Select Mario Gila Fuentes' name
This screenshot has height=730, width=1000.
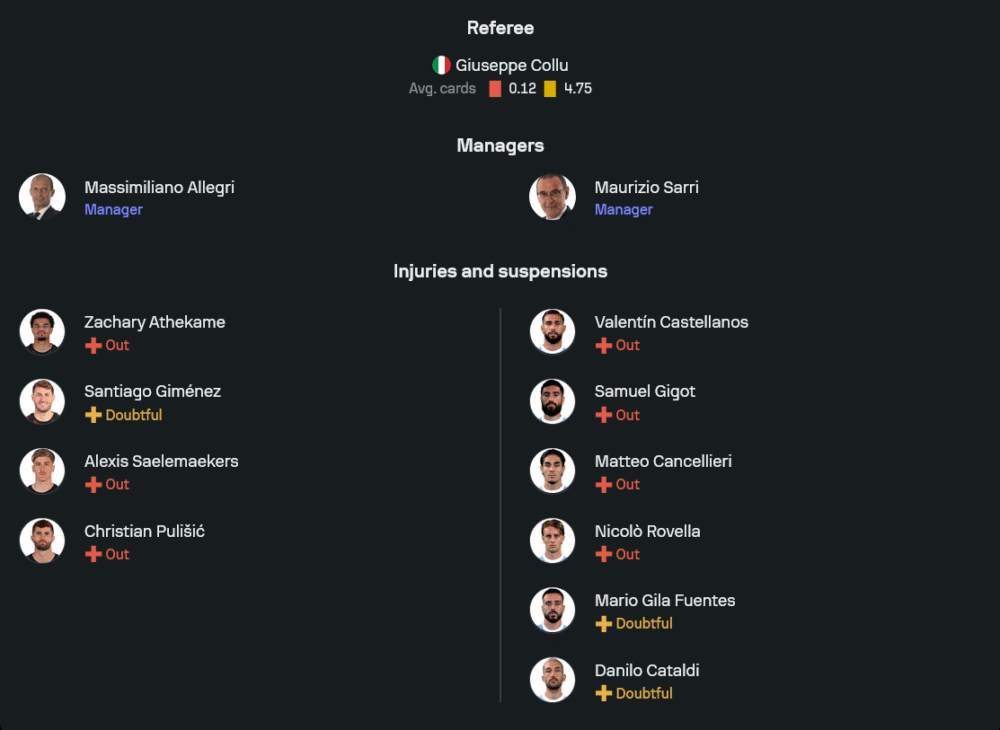[664, 600]
